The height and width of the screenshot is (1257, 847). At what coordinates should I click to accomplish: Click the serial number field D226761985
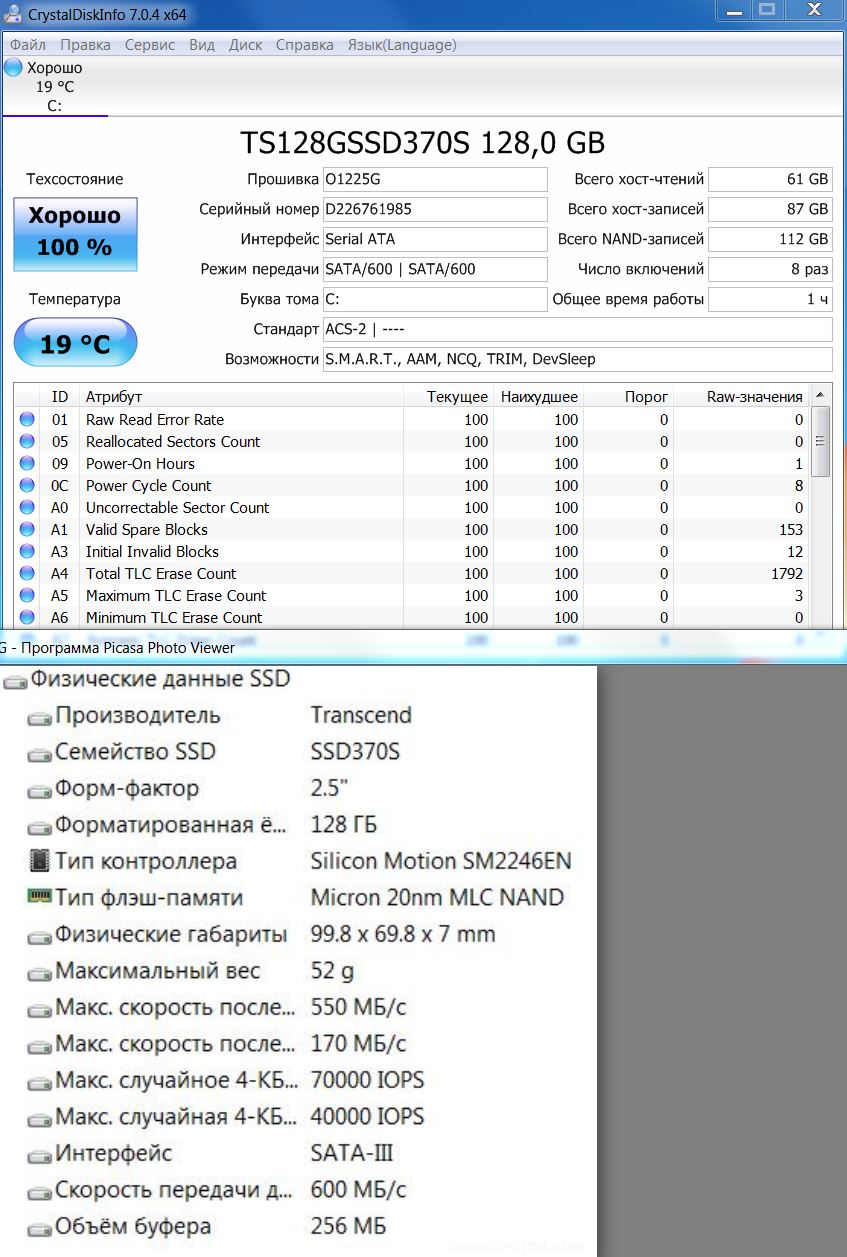[435, 209]
